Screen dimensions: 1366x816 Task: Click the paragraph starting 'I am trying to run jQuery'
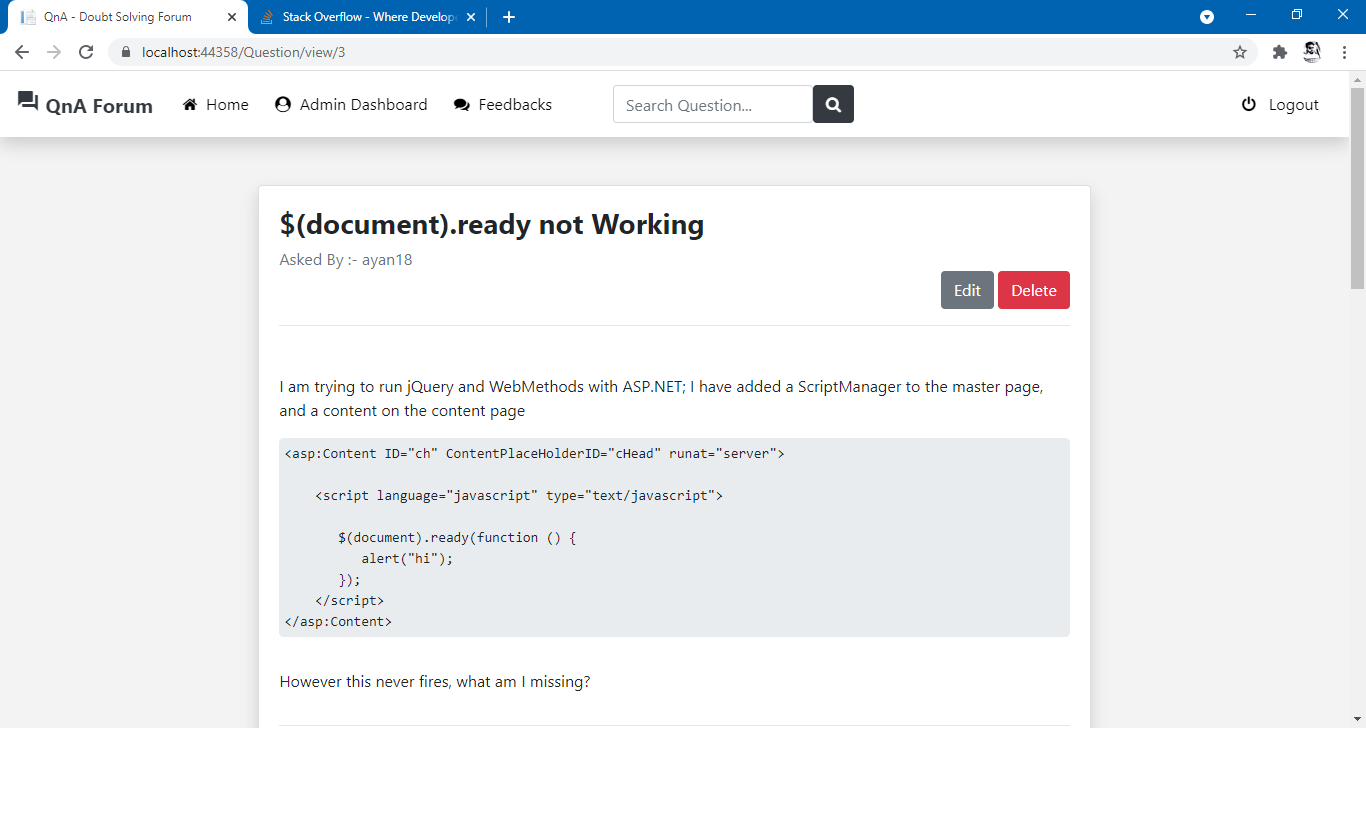662,398
